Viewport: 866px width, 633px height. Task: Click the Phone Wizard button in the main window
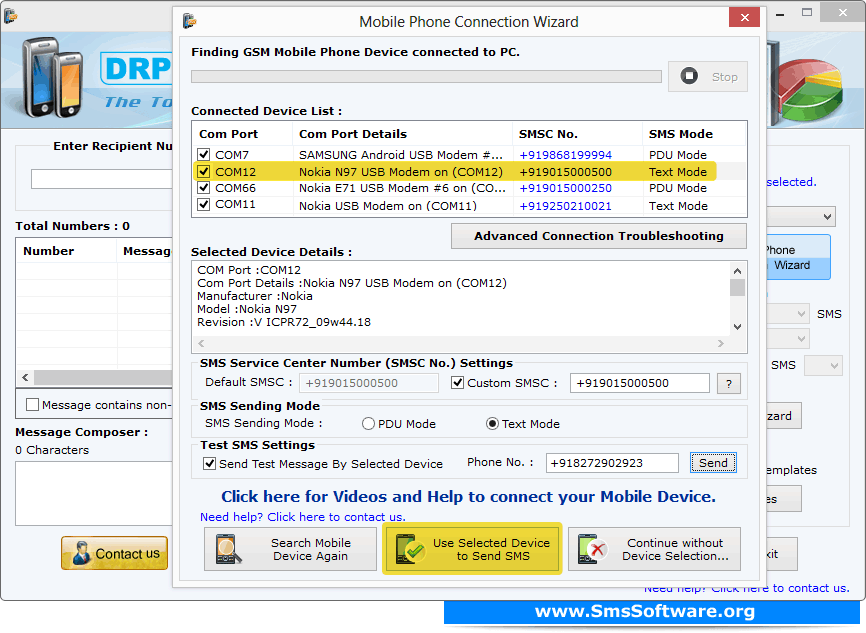pos(798,257)
